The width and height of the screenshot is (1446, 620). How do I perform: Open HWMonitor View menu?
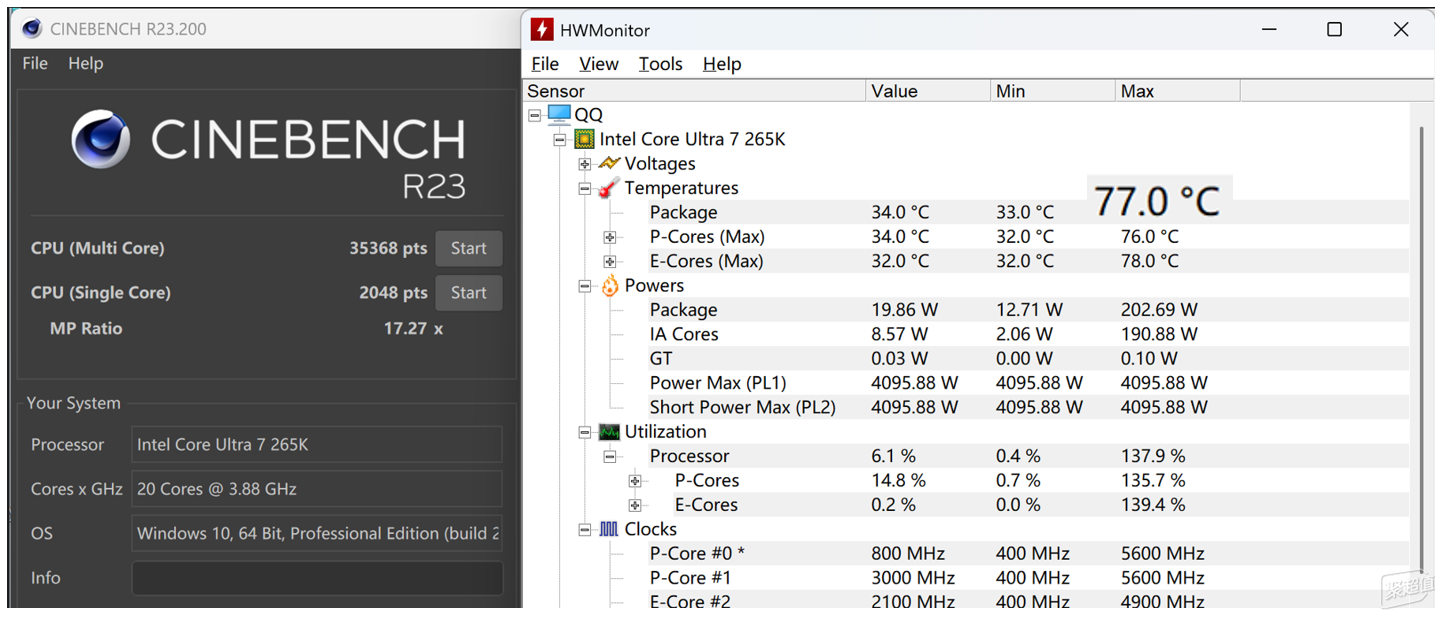click(x=599, y=64)
